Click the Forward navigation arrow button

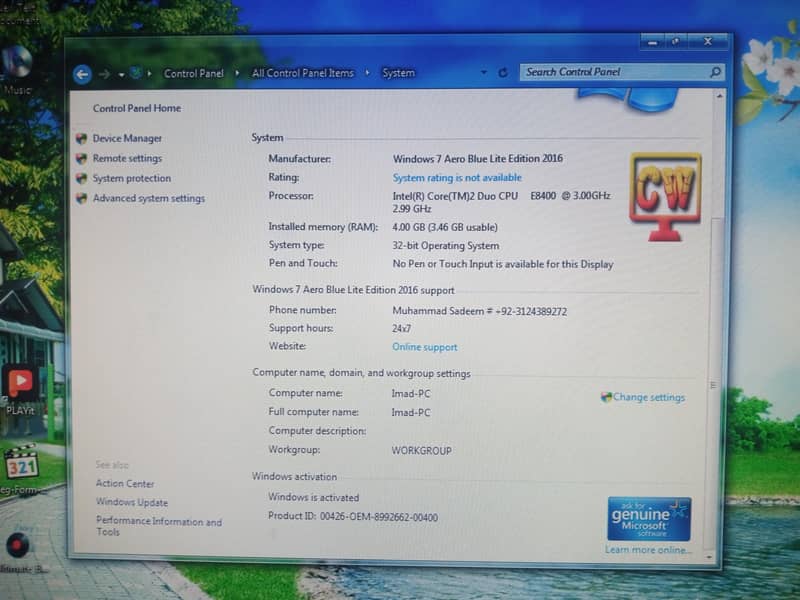point(104,73)
